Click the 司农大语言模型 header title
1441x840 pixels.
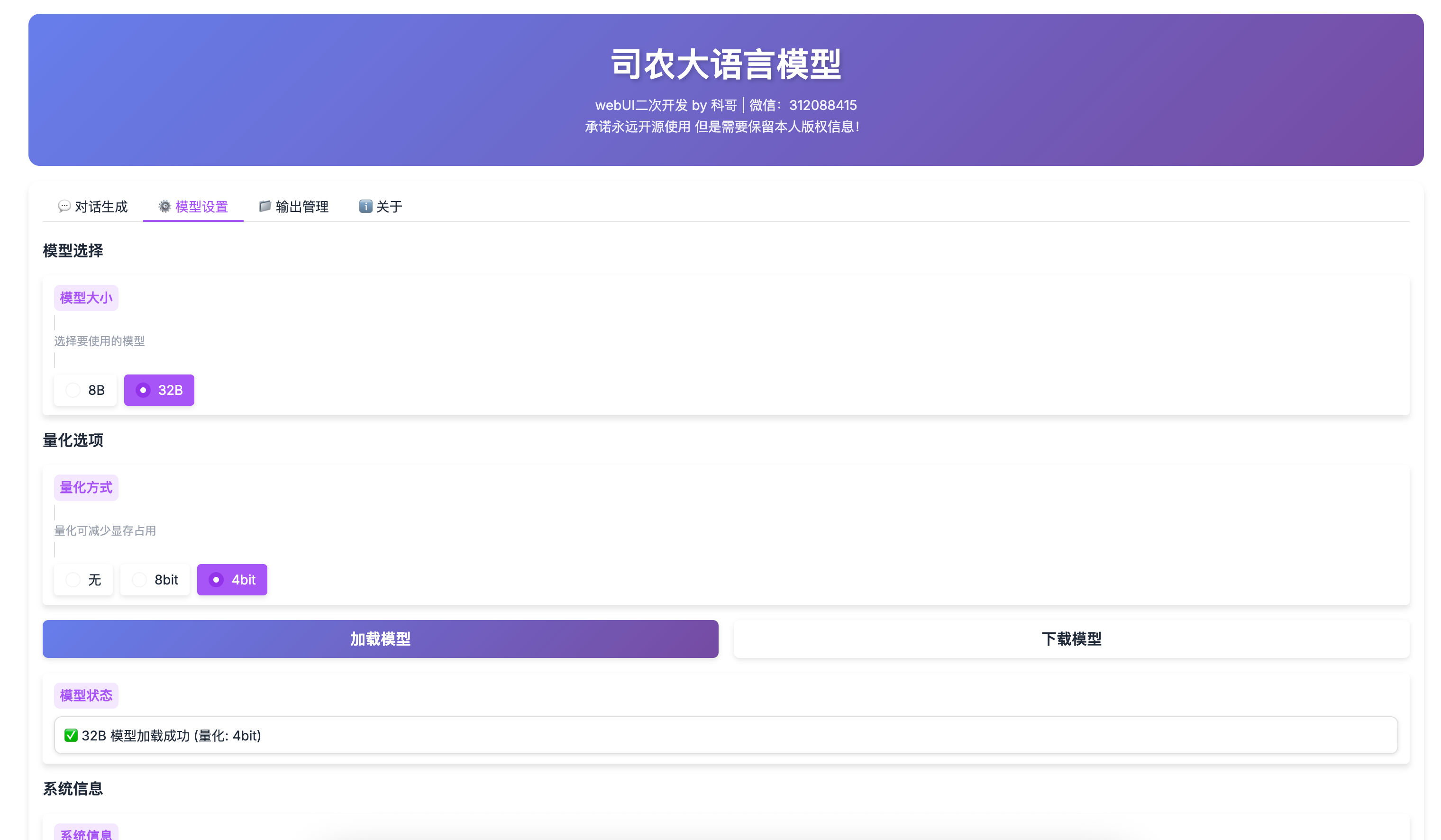[x=726, y=64]
